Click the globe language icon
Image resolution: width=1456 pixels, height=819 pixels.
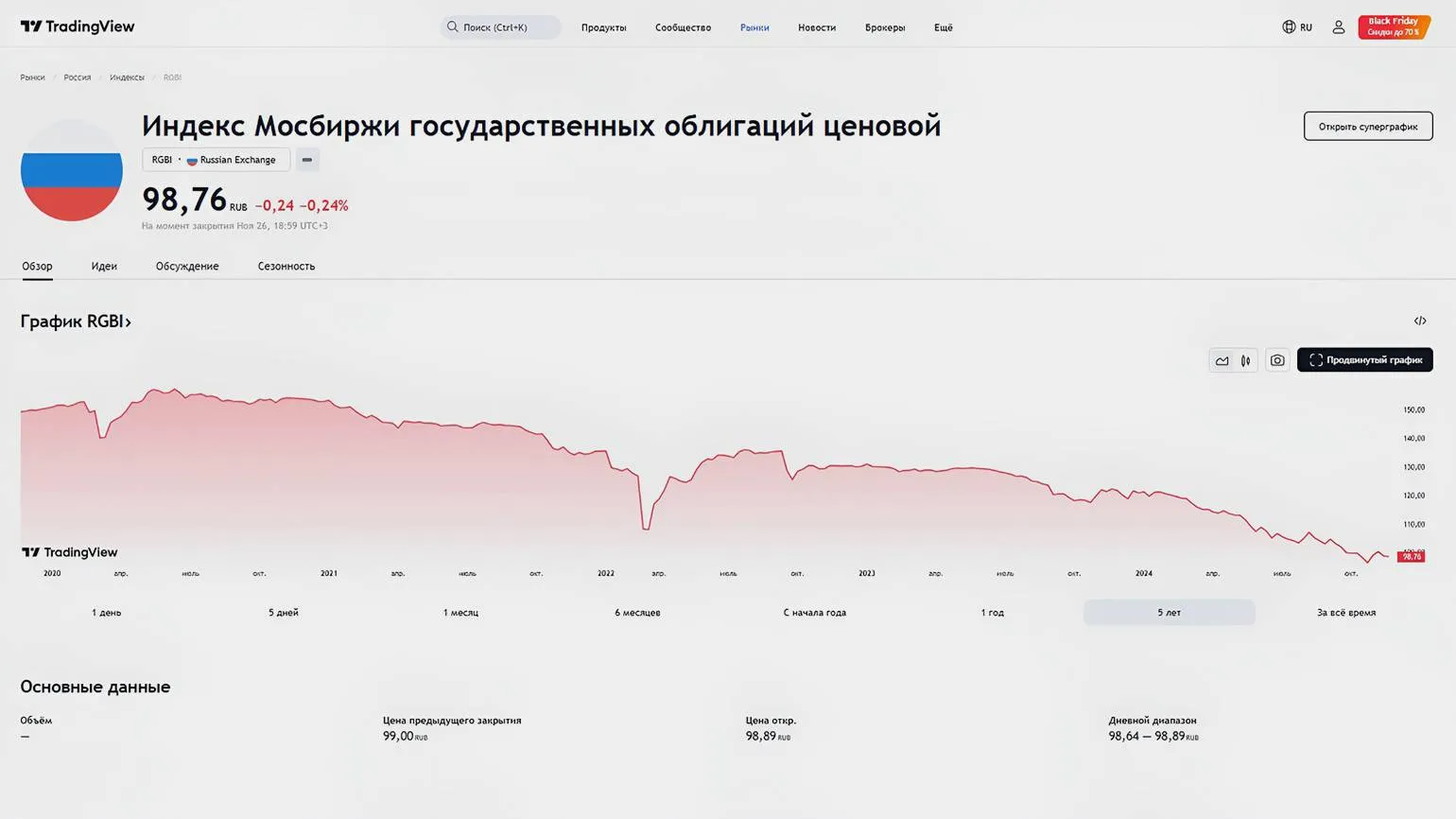[x=1289, y=27]
